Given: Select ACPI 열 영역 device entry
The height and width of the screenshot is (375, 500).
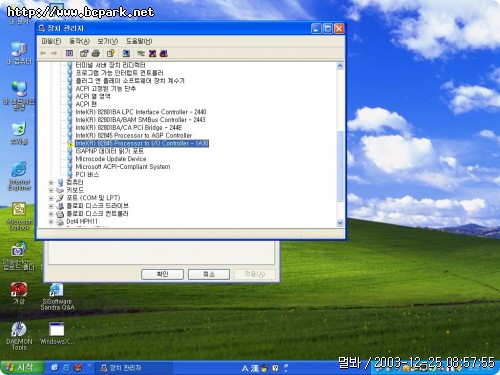Looking at the screenshot, I should (x=93, y=96).
